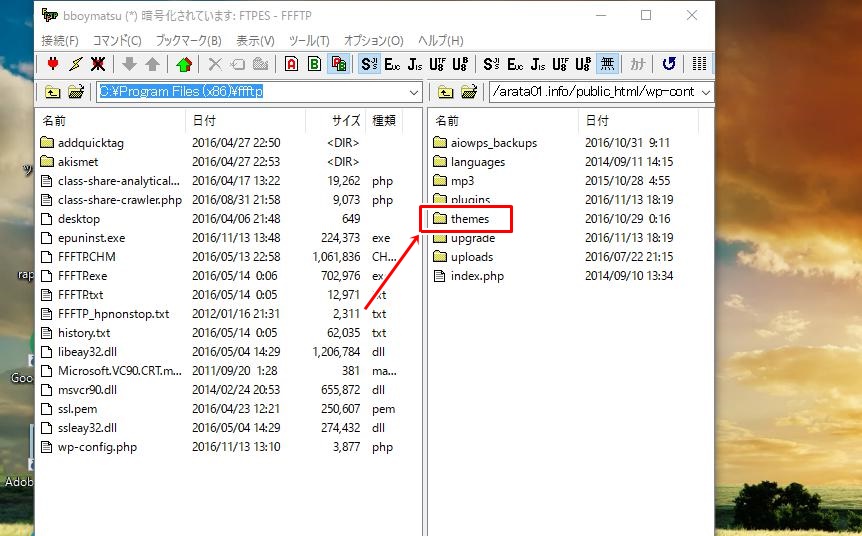Click the green Mirror Upload house icon
Viewport: 862px width, 536px height.
click(x=184, y=64)
